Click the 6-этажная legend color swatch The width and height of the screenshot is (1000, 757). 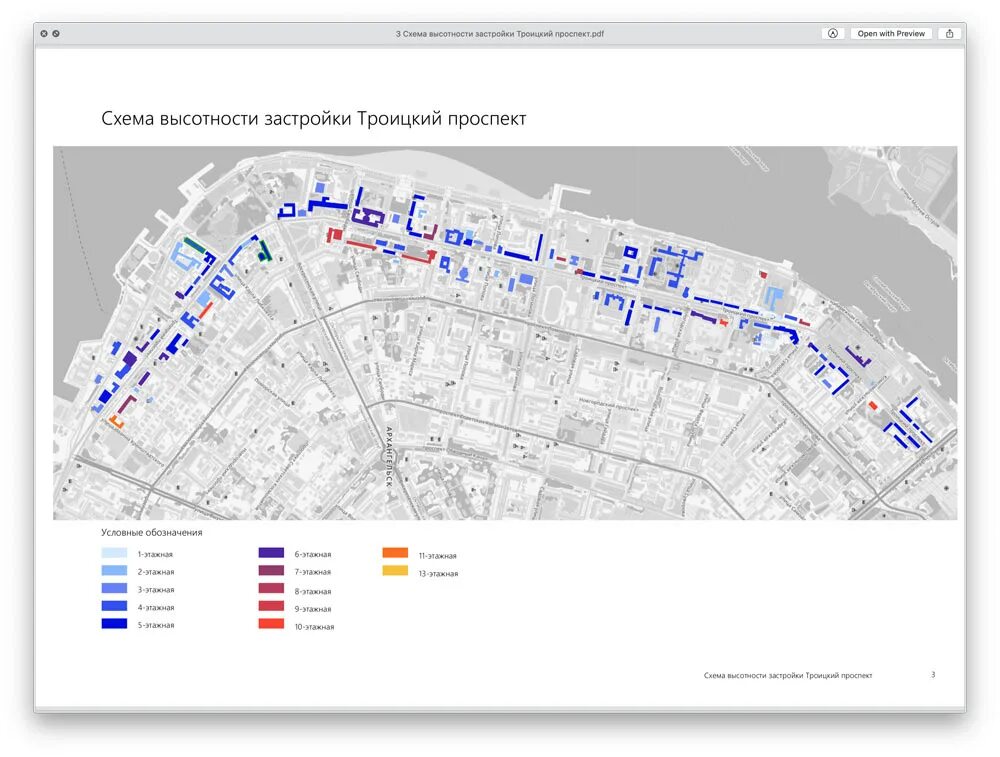point(271,553)
